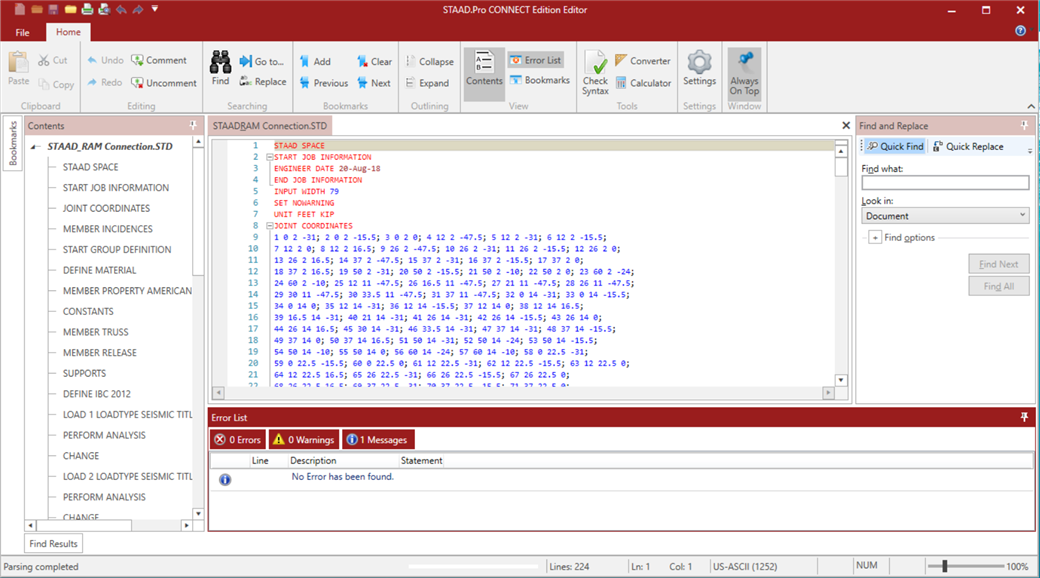Close the STAADRAM Connection.STD document
Viewport: 1040px width, 578px height.
point(846,125)
